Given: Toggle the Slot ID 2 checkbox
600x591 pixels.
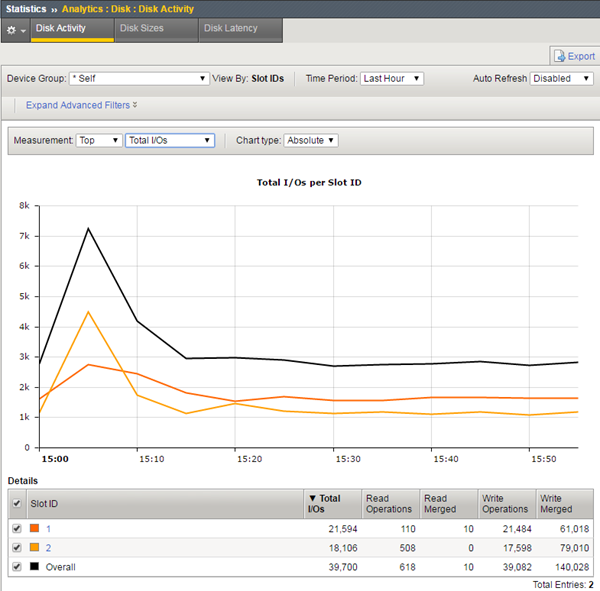Looking at the screenshot, I should tap(16, 548).
